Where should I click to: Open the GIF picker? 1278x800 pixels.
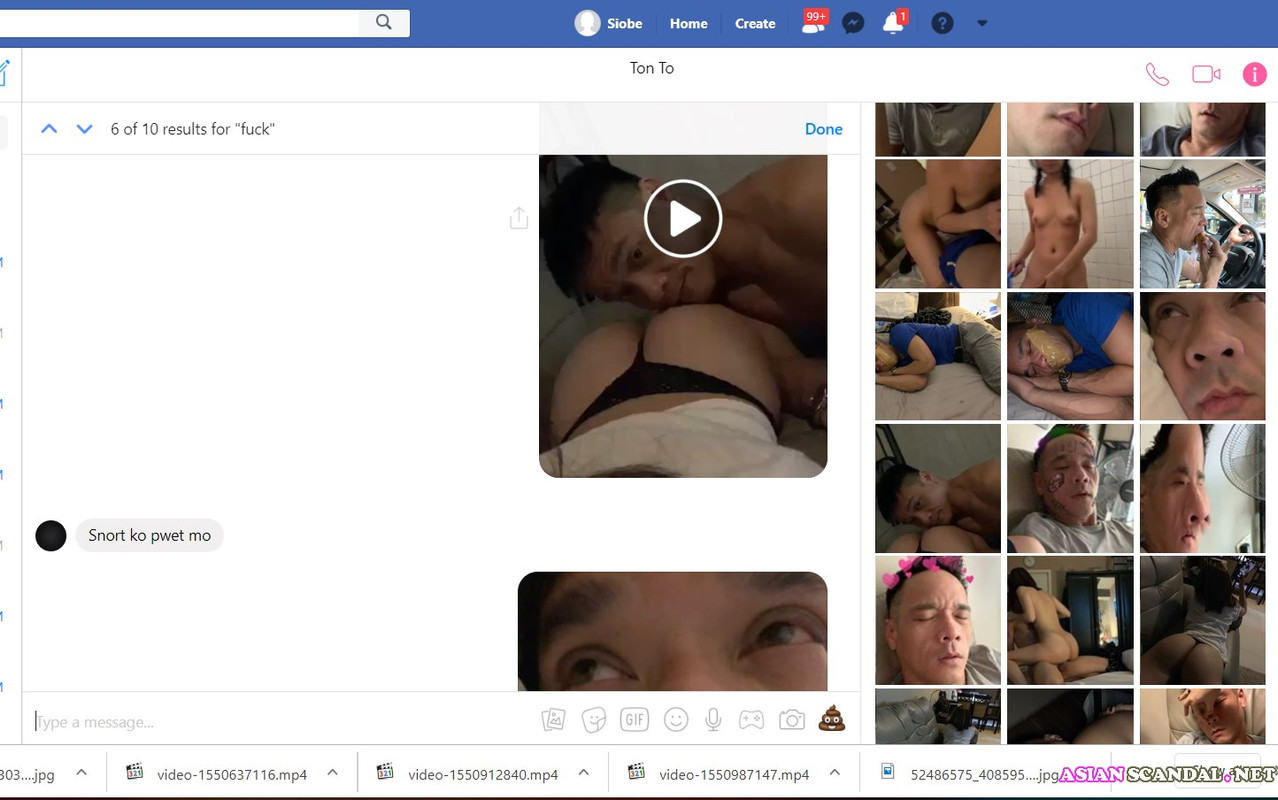[635, 719]
